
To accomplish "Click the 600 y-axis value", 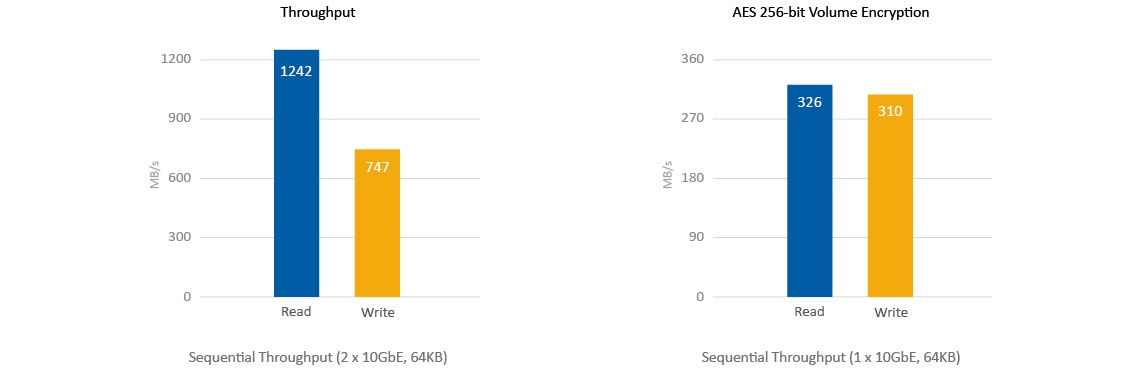I will coord(181,178).
